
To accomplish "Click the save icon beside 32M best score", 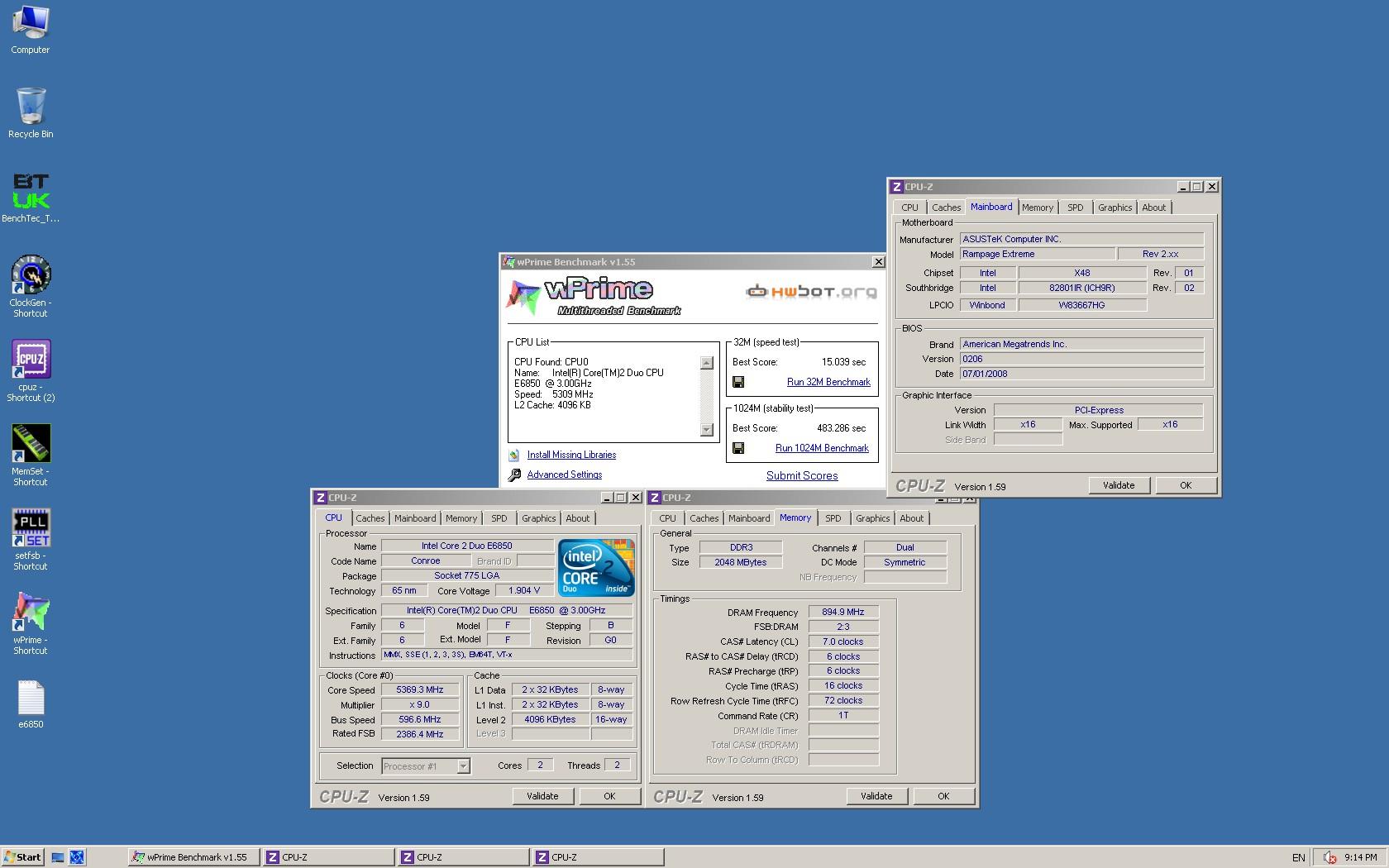I will pos(738,382).
